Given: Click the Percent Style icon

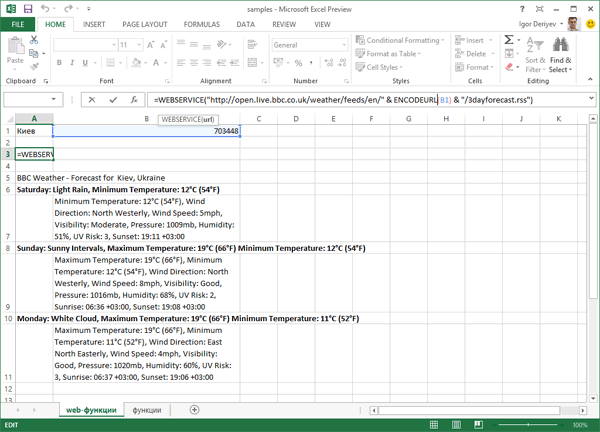Looking at the screenshot, I should (x=298, y=63).
